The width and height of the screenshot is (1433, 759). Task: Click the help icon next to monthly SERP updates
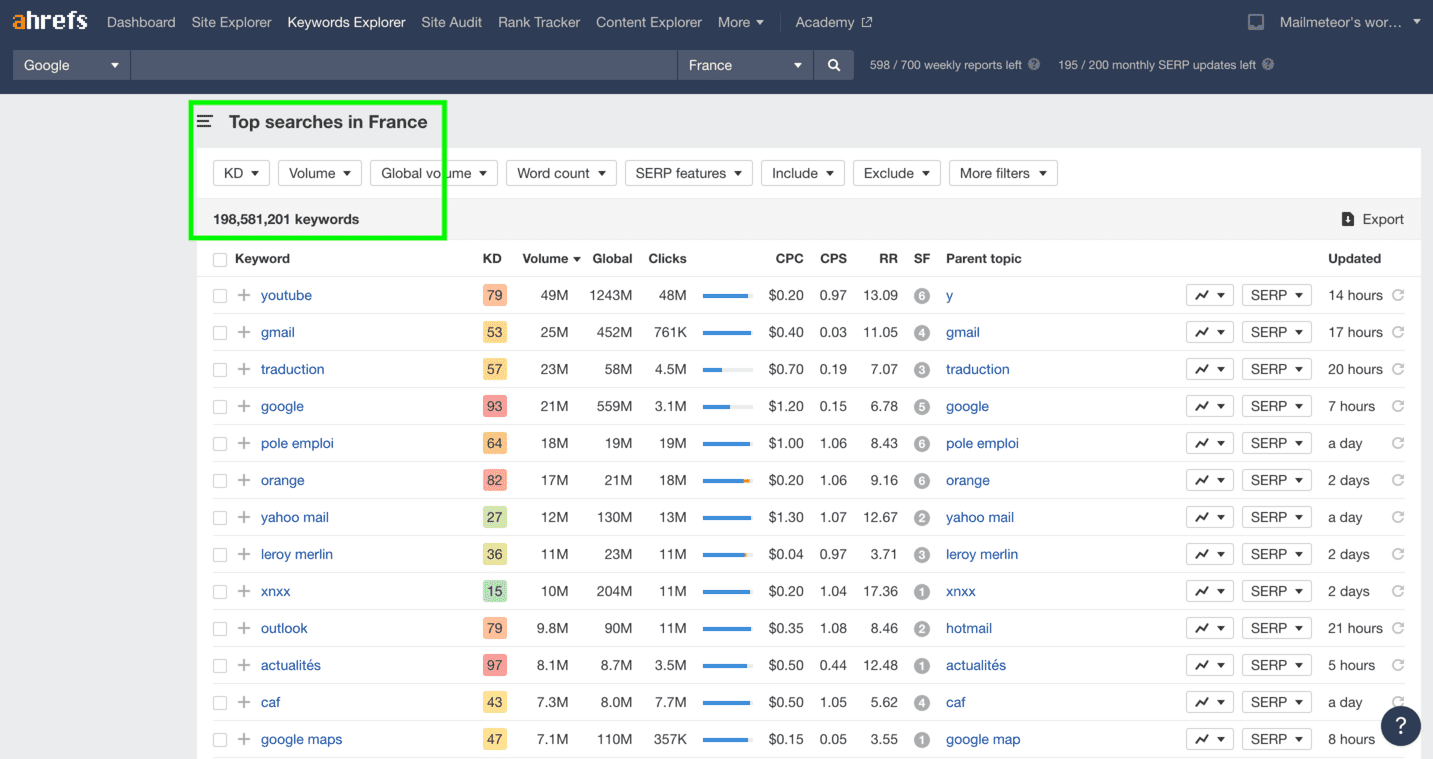(x=1268, y=64)
